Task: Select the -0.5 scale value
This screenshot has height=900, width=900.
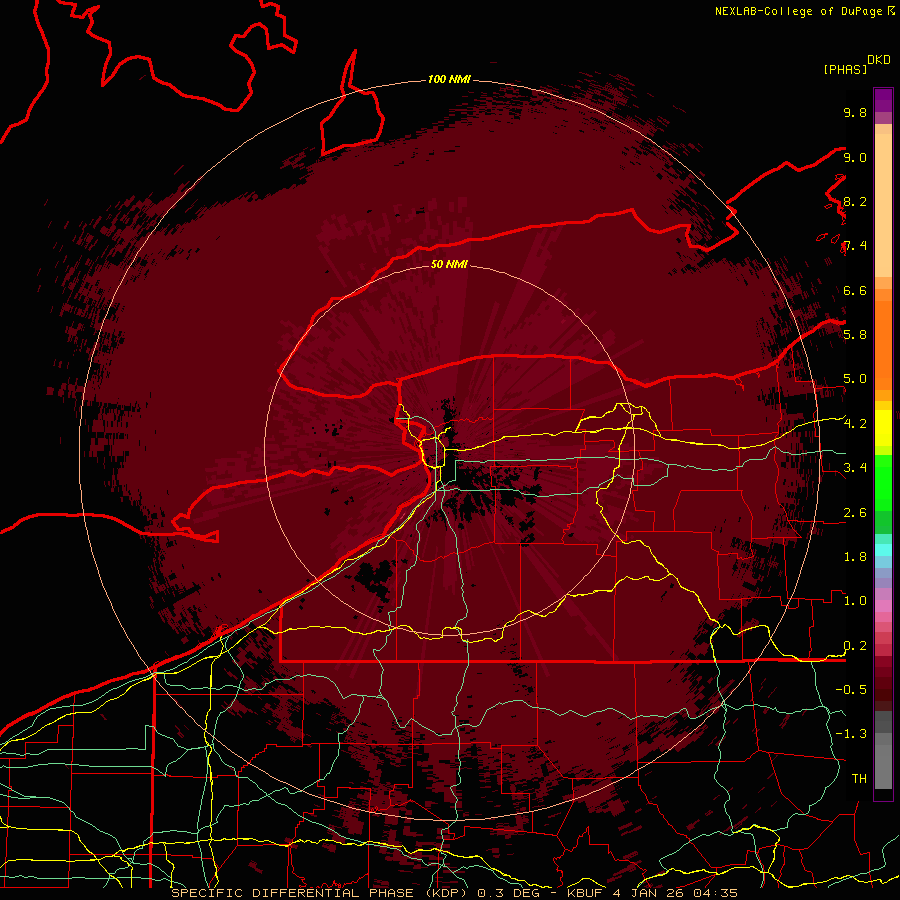Action: [851, 690]
